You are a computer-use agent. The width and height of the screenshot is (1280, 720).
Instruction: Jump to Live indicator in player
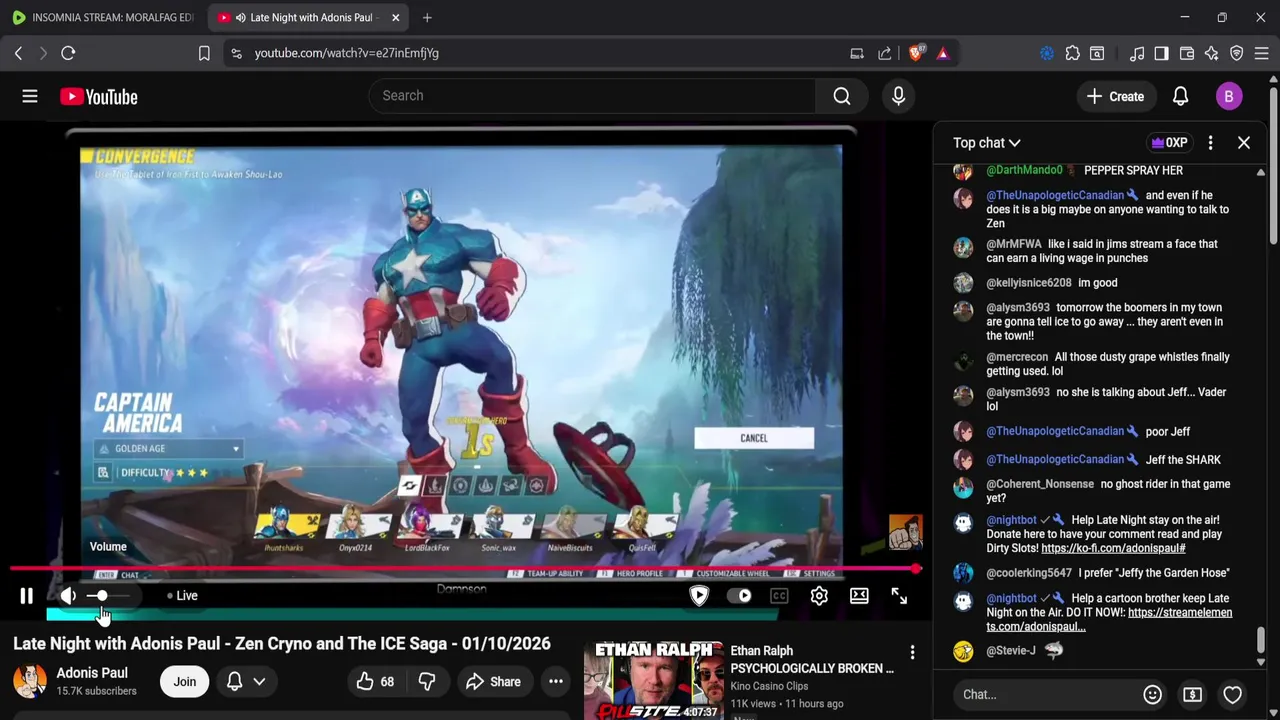[x=182, y=596]
